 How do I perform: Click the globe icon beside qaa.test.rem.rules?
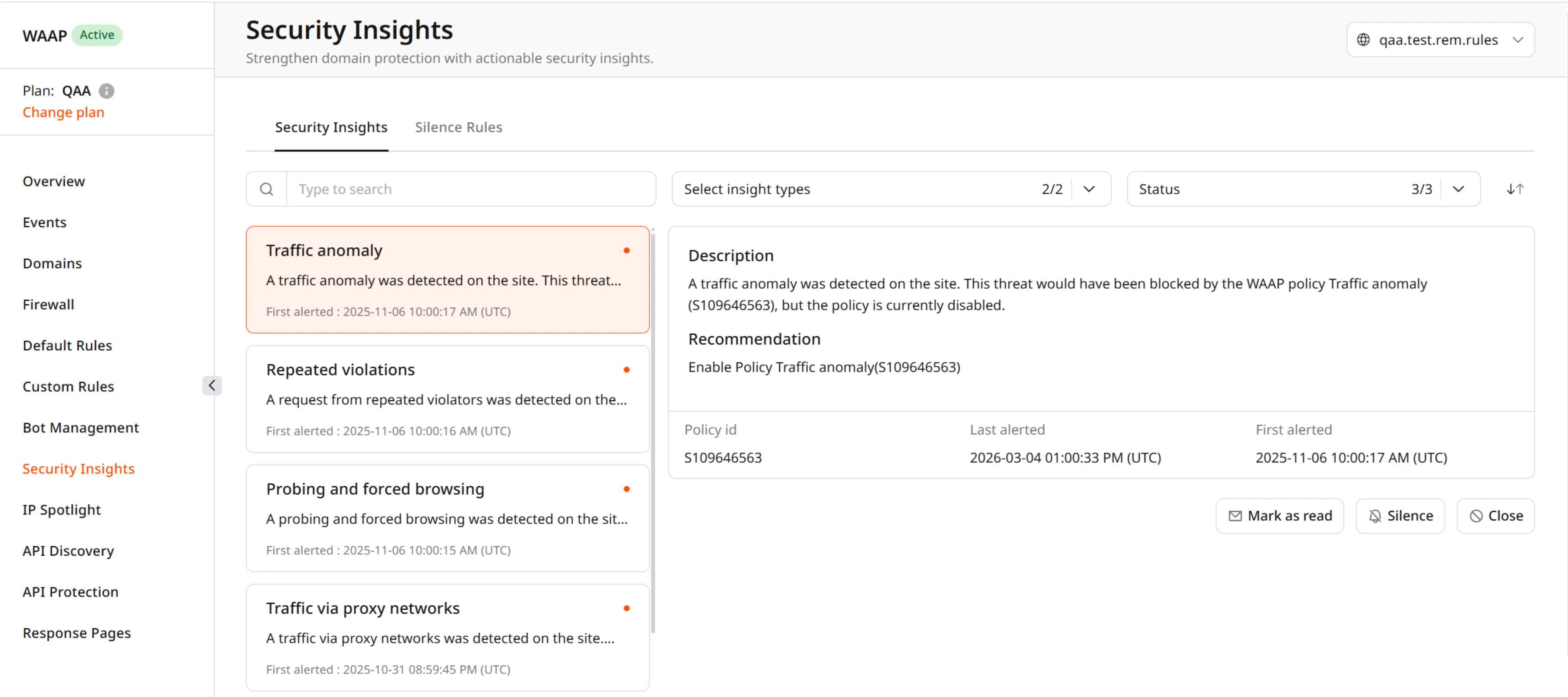coord(1363,39)
